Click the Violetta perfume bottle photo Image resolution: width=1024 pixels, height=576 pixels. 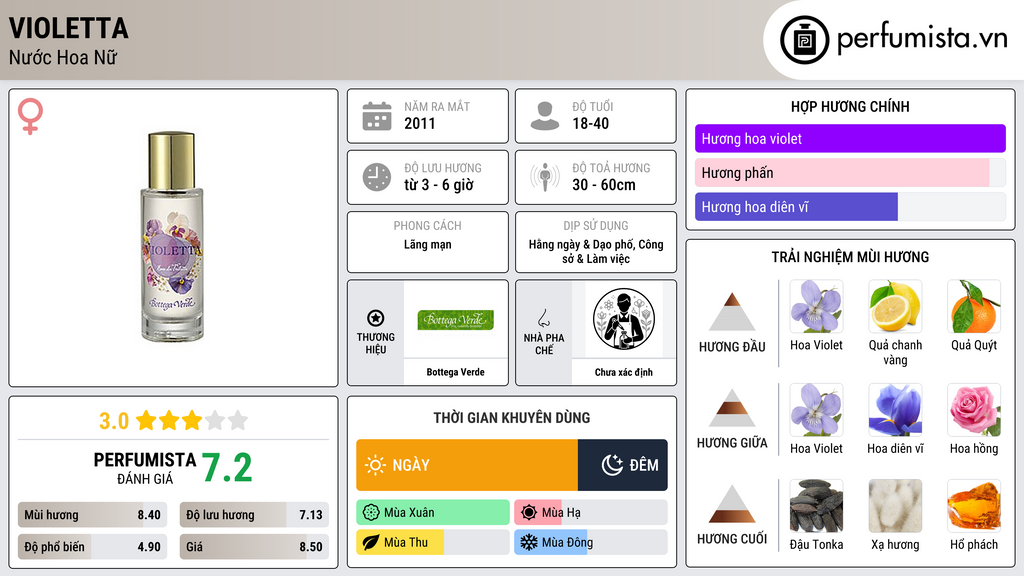click(x=172, y=237)
